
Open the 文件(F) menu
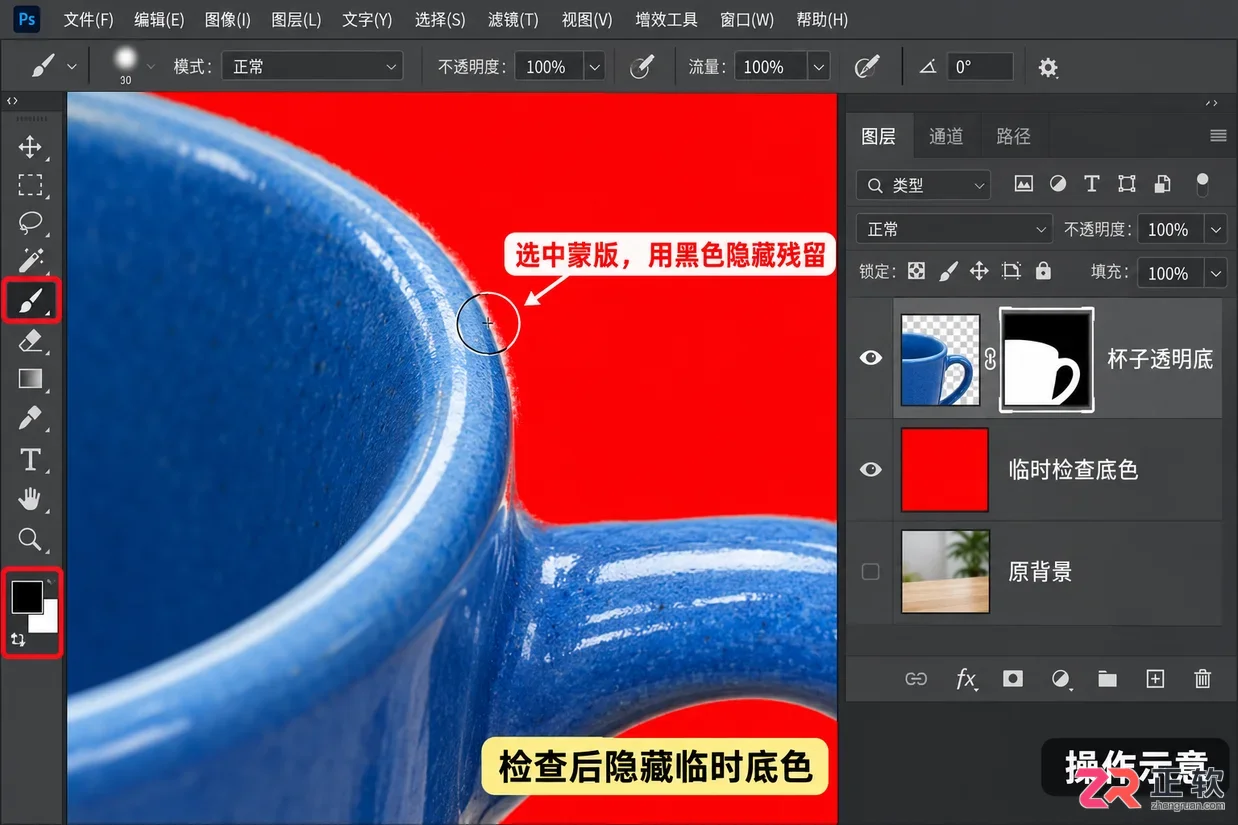(89, 19)
